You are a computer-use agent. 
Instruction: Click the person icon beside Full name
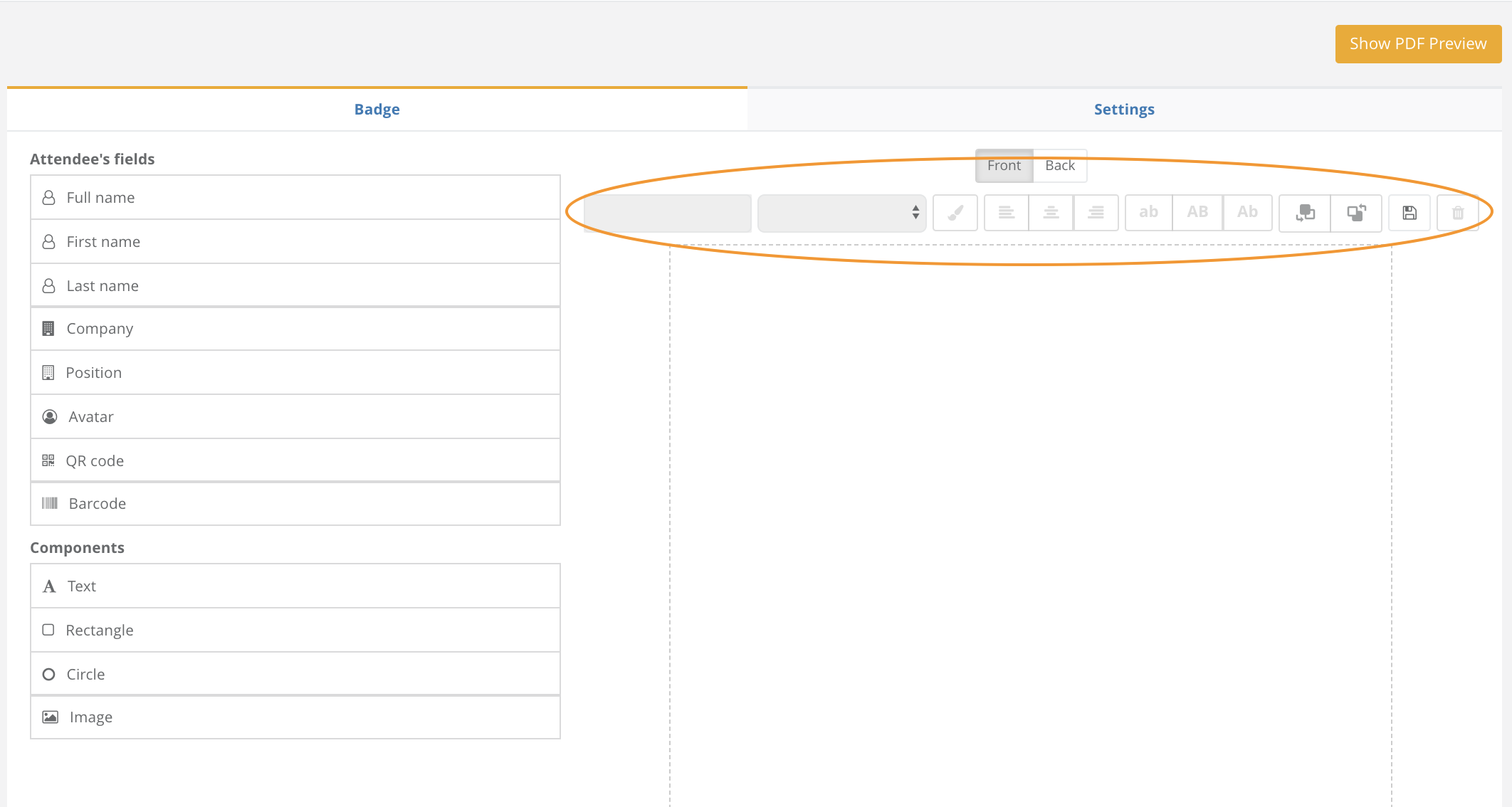click(x=48, y=198)
